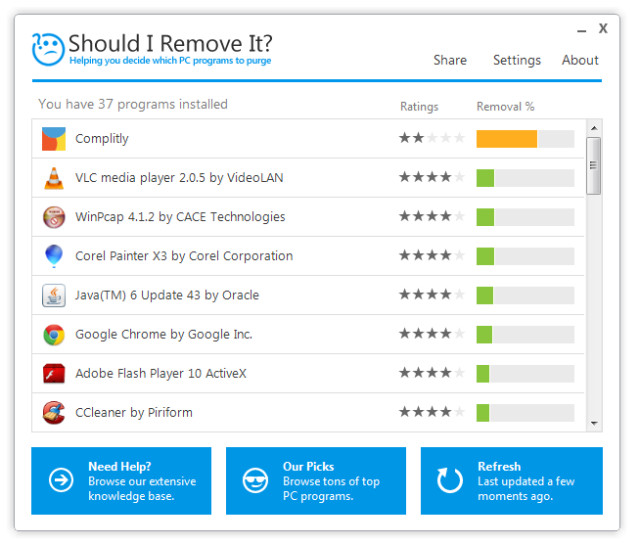Click Adobe Flash Player's star rating
The height and width of the screenshot is (545, 640).
click(x=432, y=373)
